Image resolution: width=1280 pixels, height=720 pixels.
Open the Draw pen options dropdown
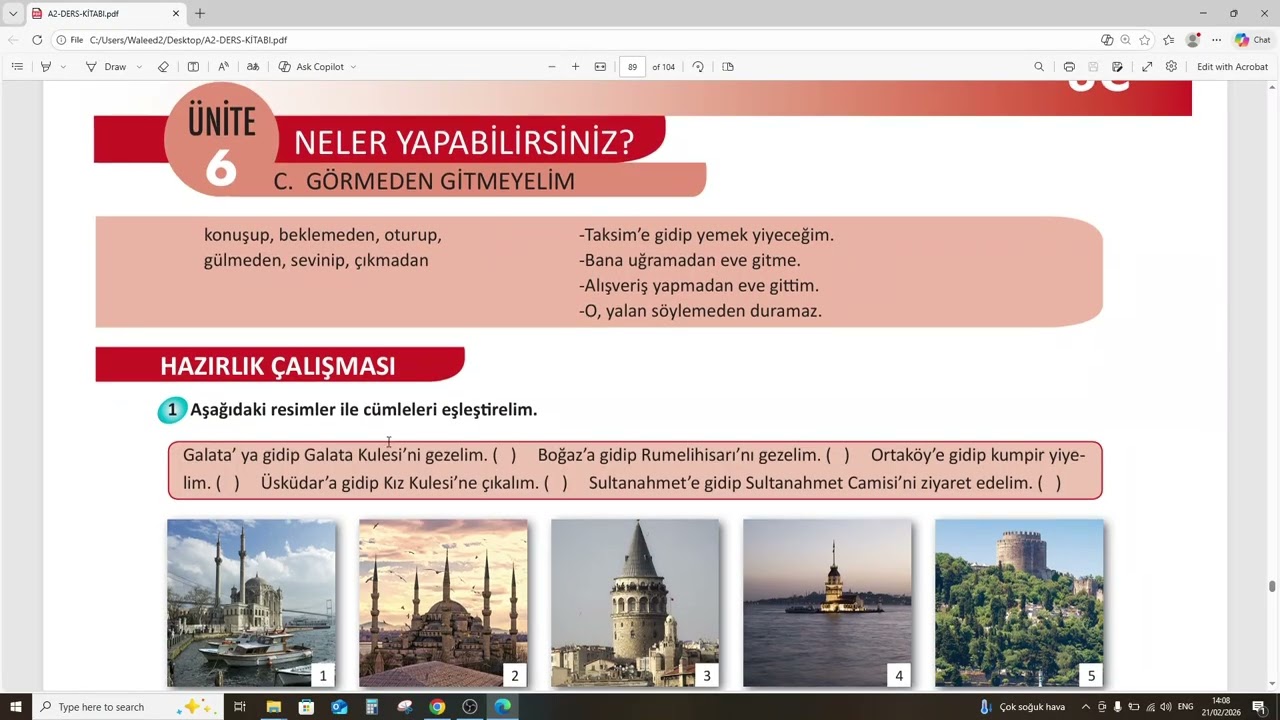pos(138,67)
